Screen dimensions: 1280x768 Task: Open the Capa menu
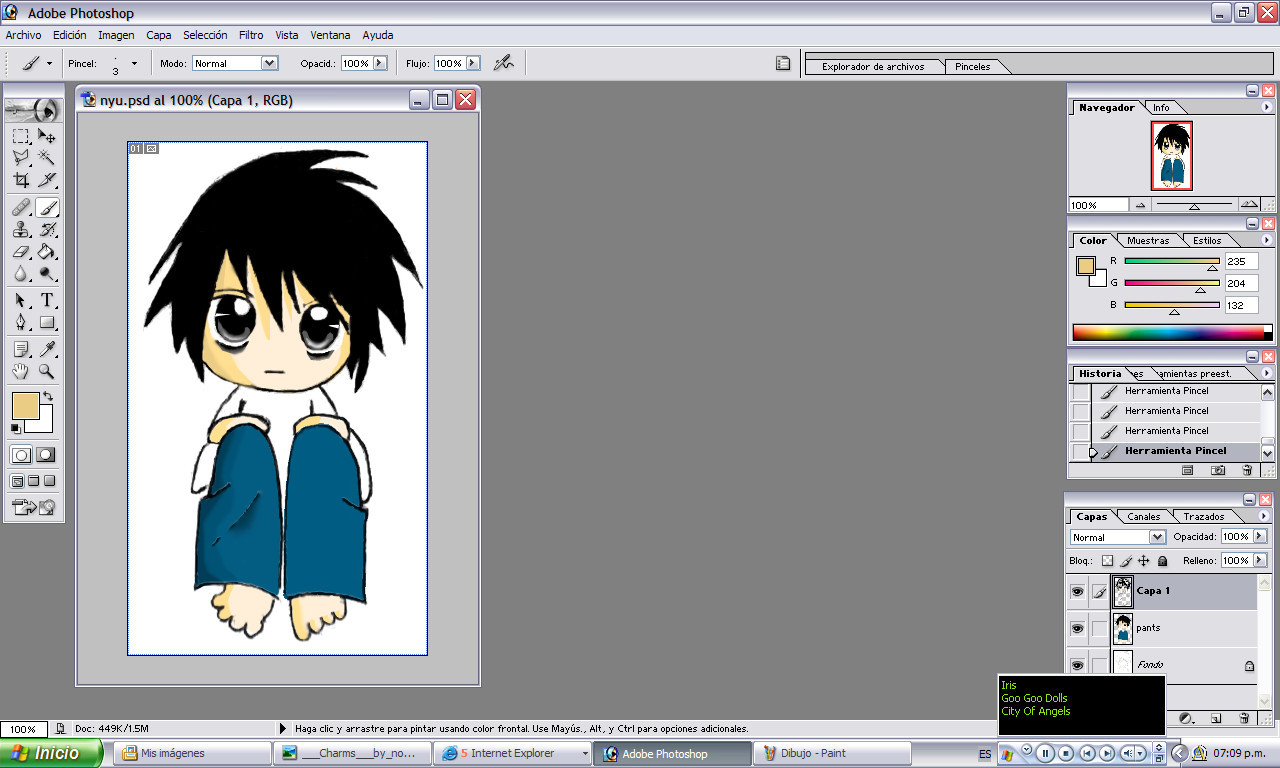159,35
